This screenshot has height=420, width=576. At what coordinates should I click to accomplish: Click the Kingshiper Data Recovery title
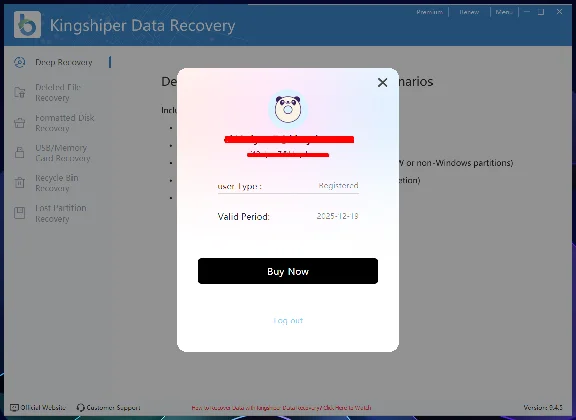(x=143, y=26)
